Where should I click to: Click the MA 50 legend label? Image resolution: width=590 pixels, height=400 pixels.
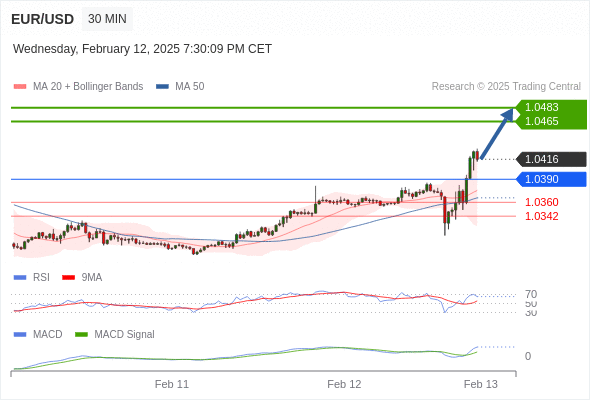(x=190, y=87)
